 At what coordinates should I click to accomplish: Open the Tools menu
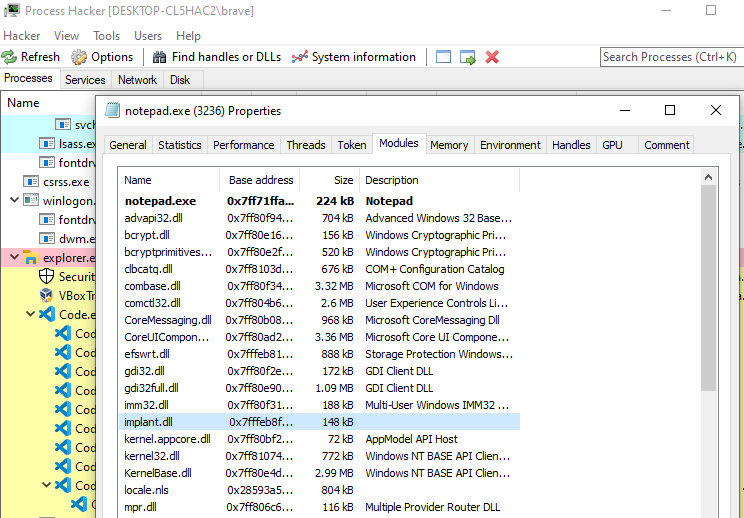point(106,36)
